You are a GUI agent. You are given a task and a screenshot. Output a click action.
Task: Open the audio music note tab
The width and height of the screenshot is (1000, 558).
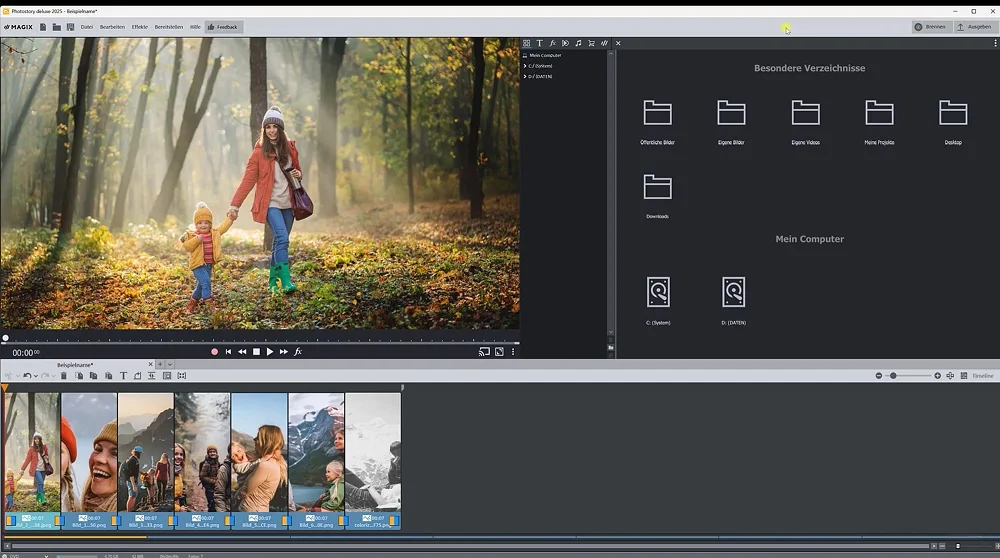pyautogui.click(x=578, y=43)
